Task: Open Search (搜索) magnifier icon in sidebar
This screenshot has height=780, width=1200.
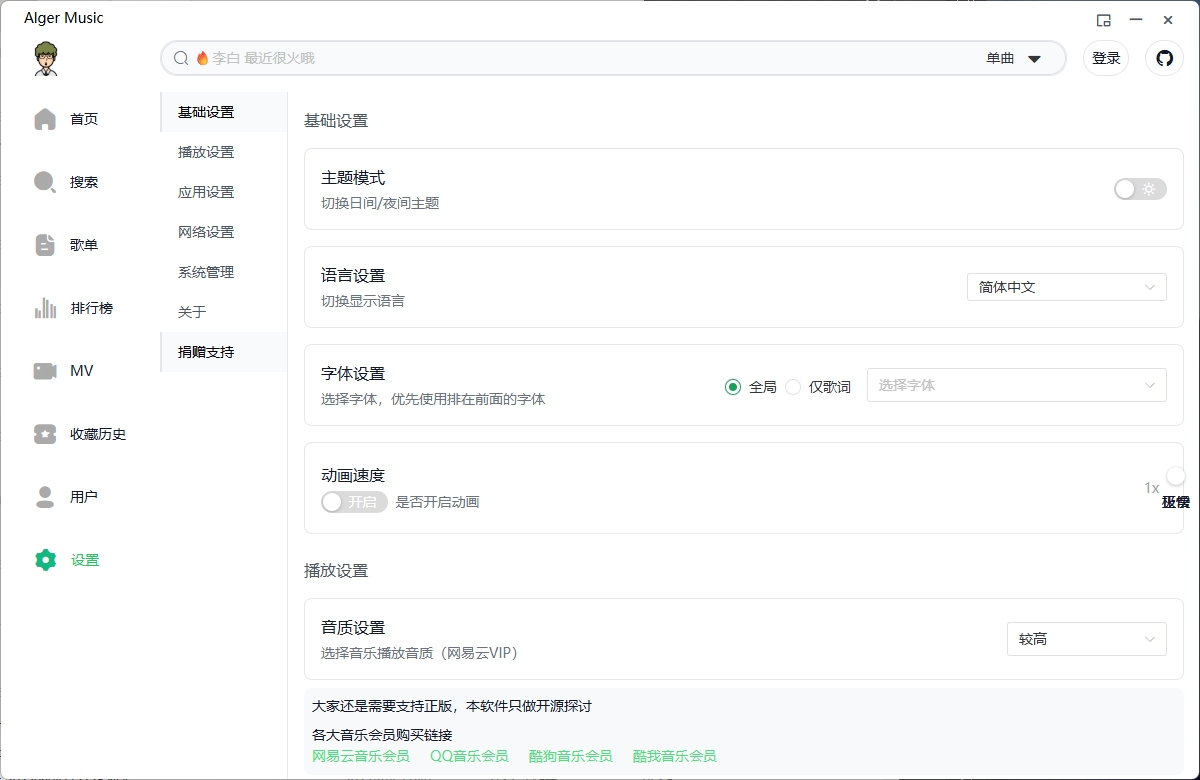Action: pos(45,182)
